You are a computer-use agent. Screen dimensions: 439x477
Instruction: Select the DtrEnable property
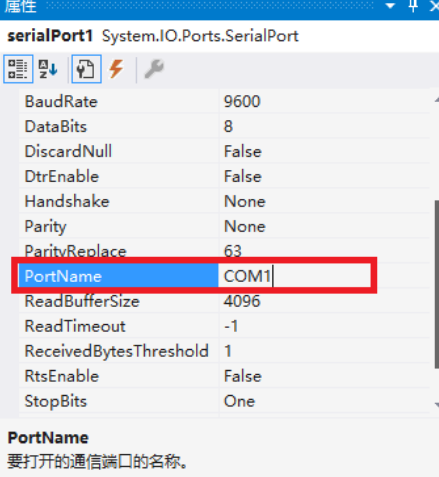119,176
